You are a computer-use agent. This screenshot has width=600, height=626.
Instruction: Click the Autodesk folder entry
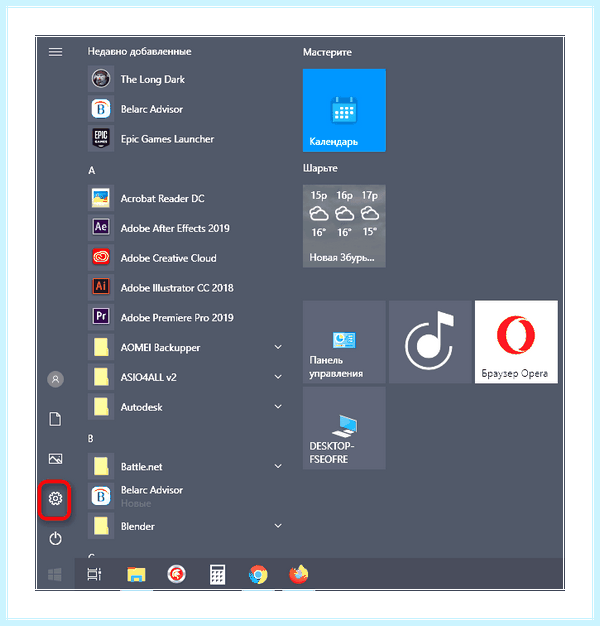(x=186, y=407)
